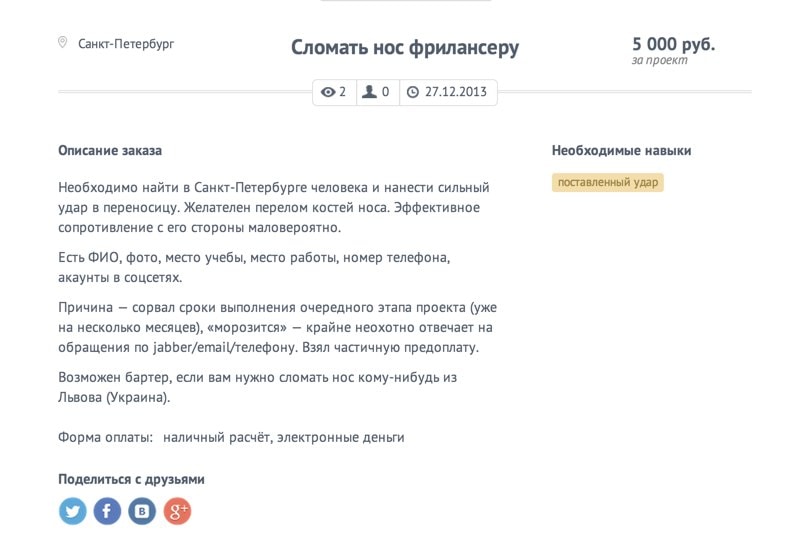Screen dimensions: 802x550
Task: Click the clock date icon
Action: point(413,92)
